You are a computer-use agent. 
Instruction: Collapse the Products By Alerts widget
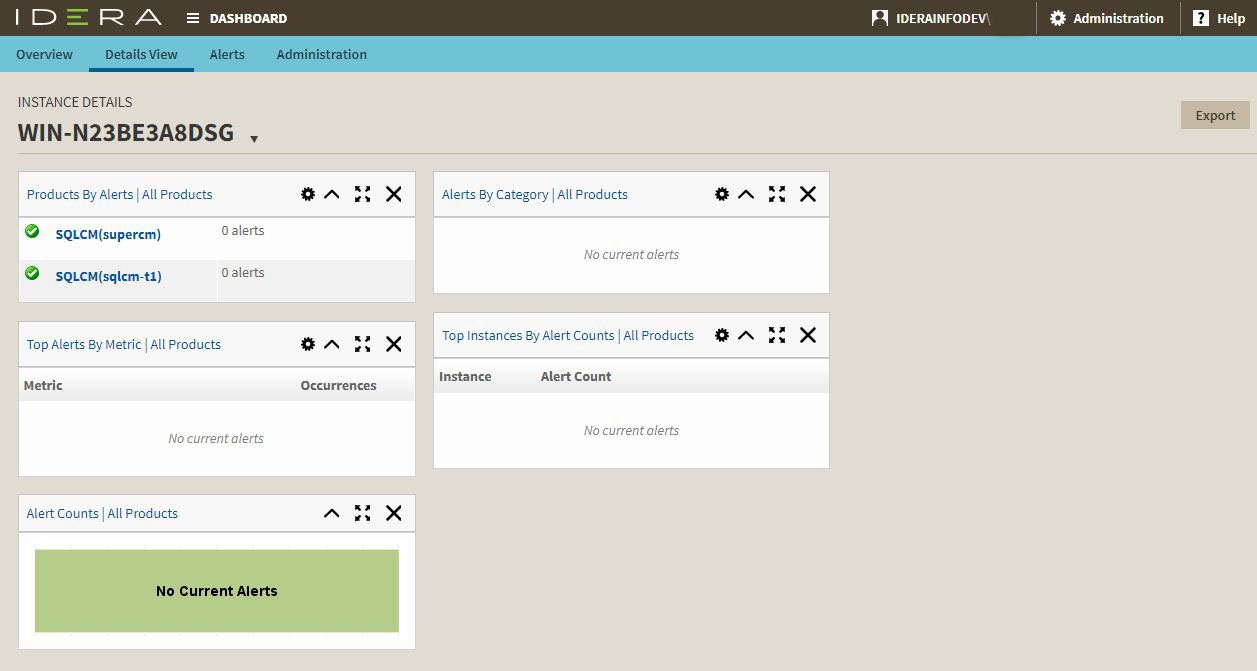pyautogui.click(x=332, y=194)
